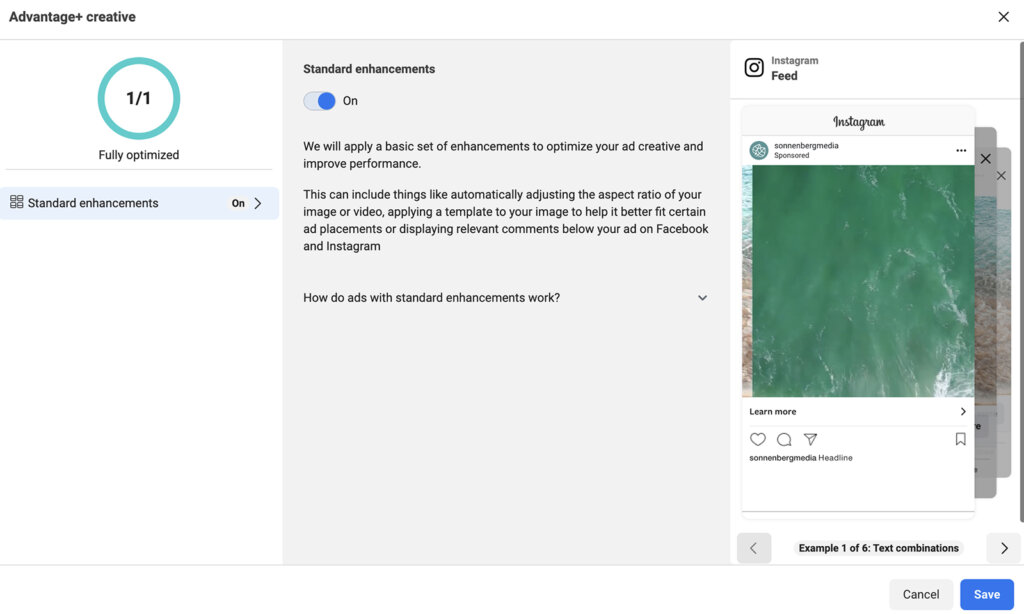This screenshot has height=614, width=1024.
Task: Save the Advantage+ creative settings
Action: point(987,594)
